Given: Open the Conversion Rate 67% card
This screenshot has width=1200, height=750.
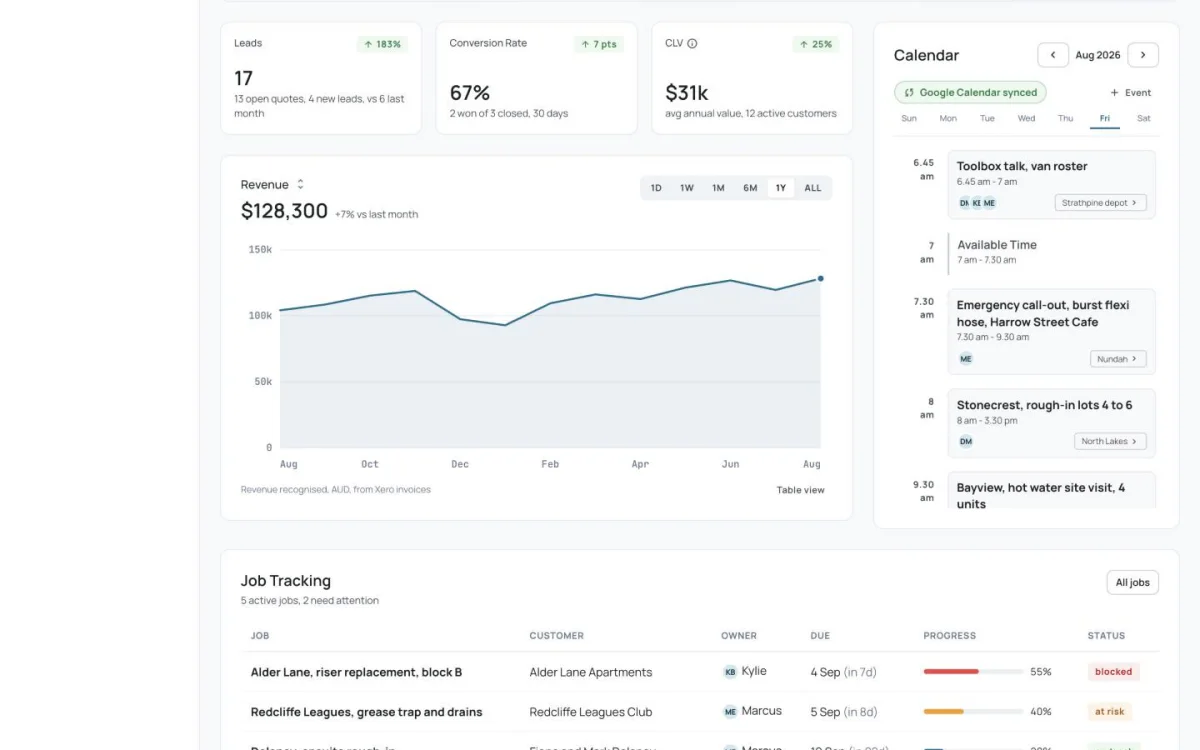Looking at the screenshot, I should point(536,78).
